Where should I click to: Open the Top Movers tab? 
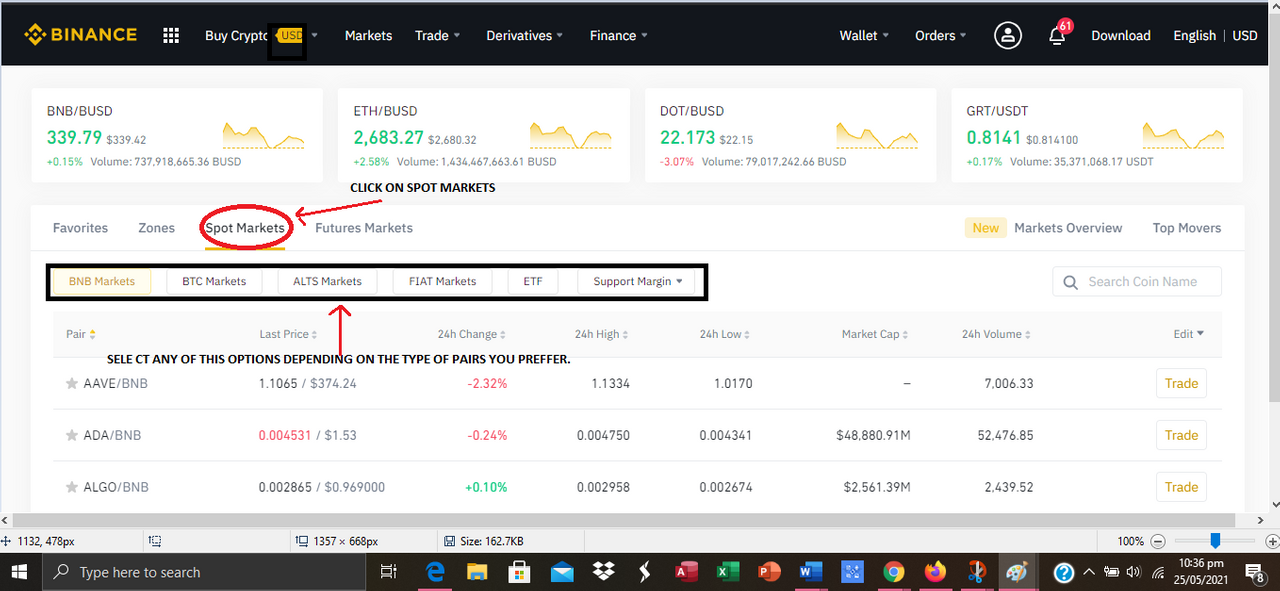pyautogui.click(x=1187, y=228)
